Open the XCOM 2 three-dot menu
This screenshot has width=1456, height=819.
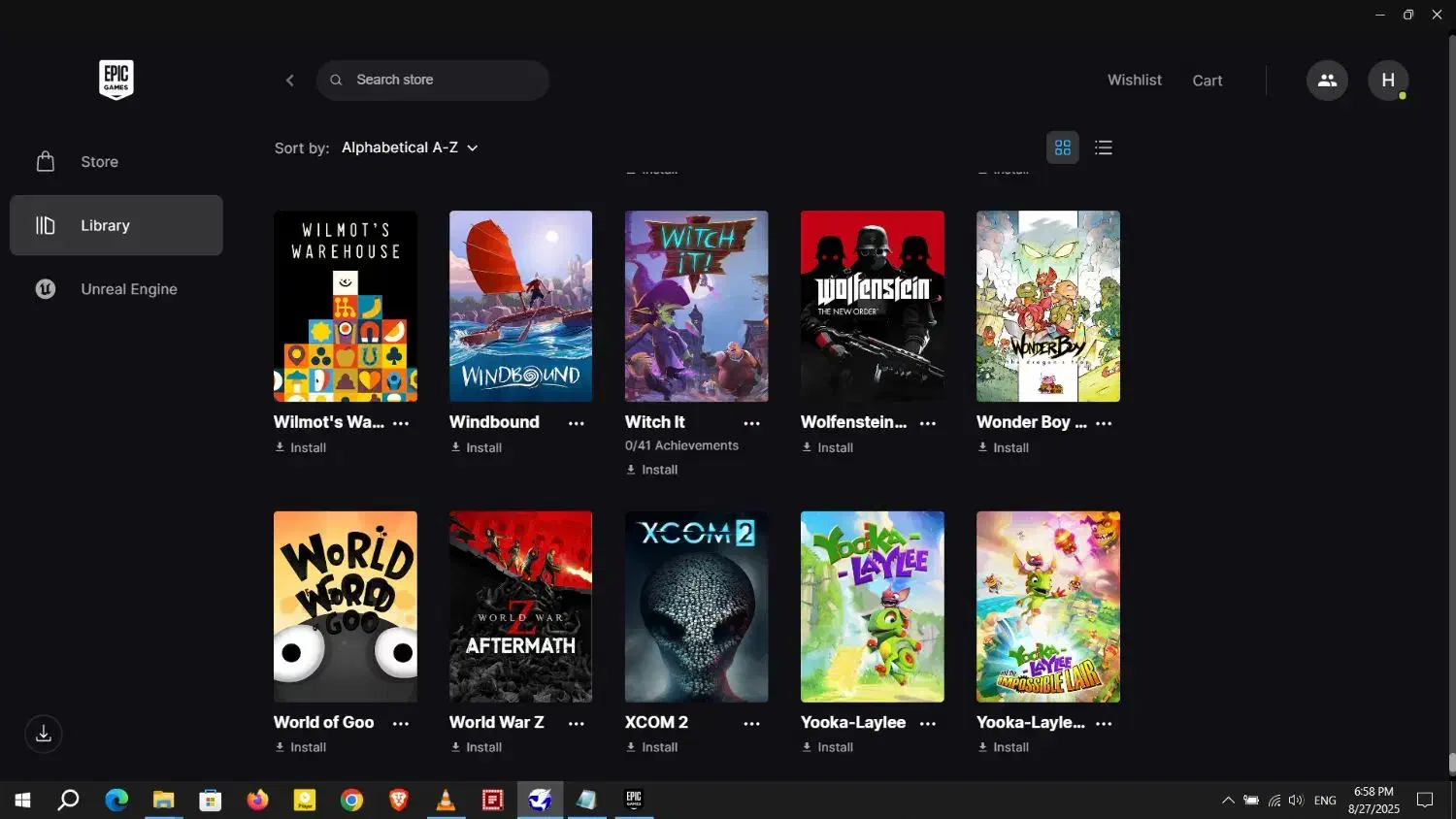(x=752, y=724)
